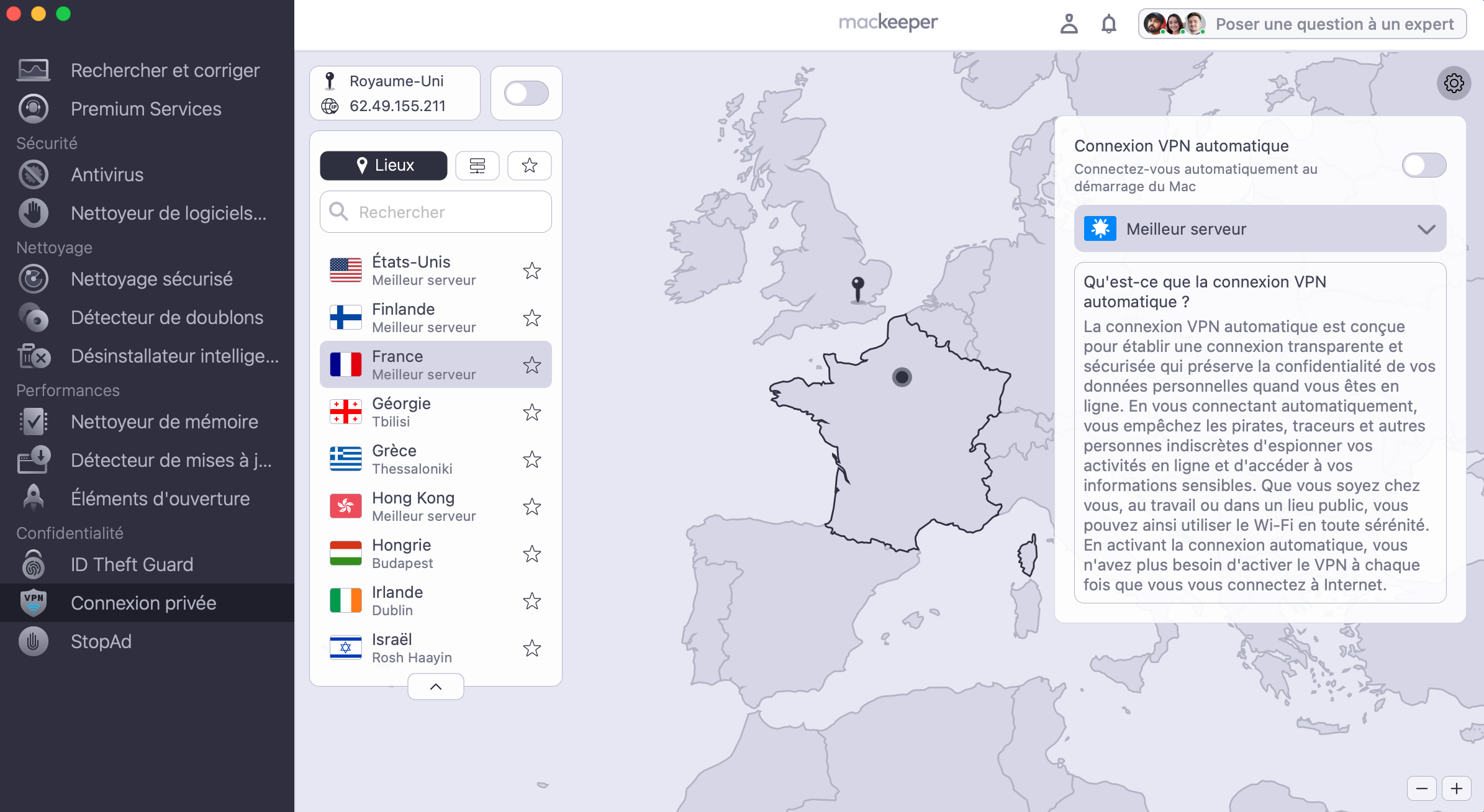Open the user account icon
This screenshot has width=1484, height=812.
(x=1069, y=24)
